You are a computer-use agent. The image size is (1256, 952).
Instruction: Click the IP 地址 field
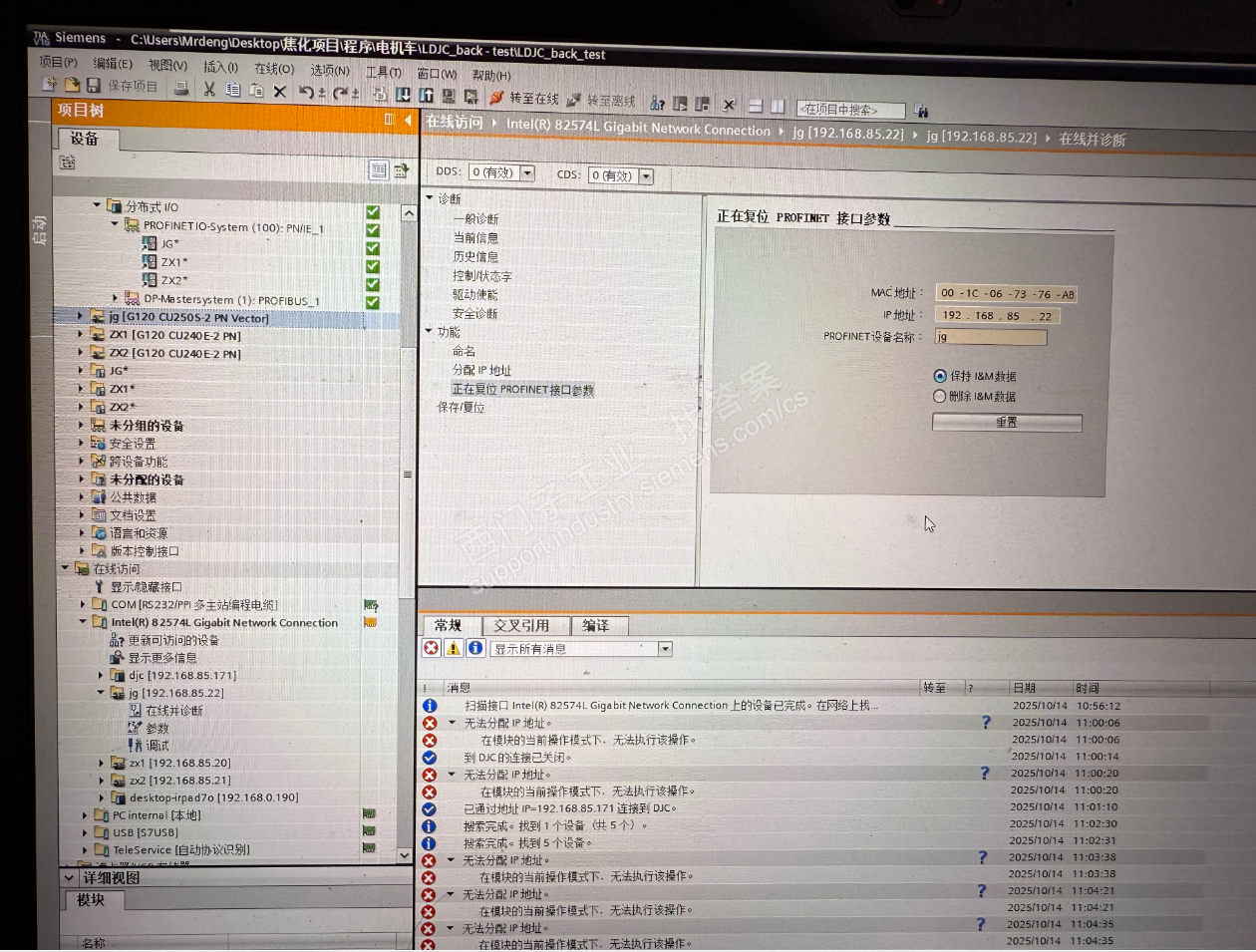(x=997, y=315)
